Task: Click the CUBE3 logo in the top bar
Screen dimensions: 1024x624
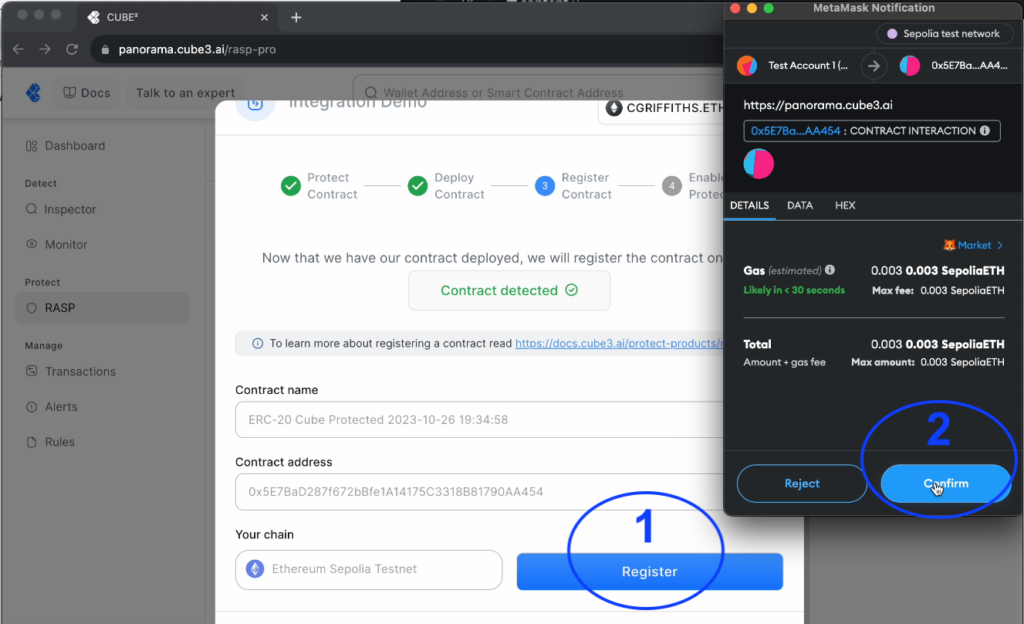Action: coord(33,93)
